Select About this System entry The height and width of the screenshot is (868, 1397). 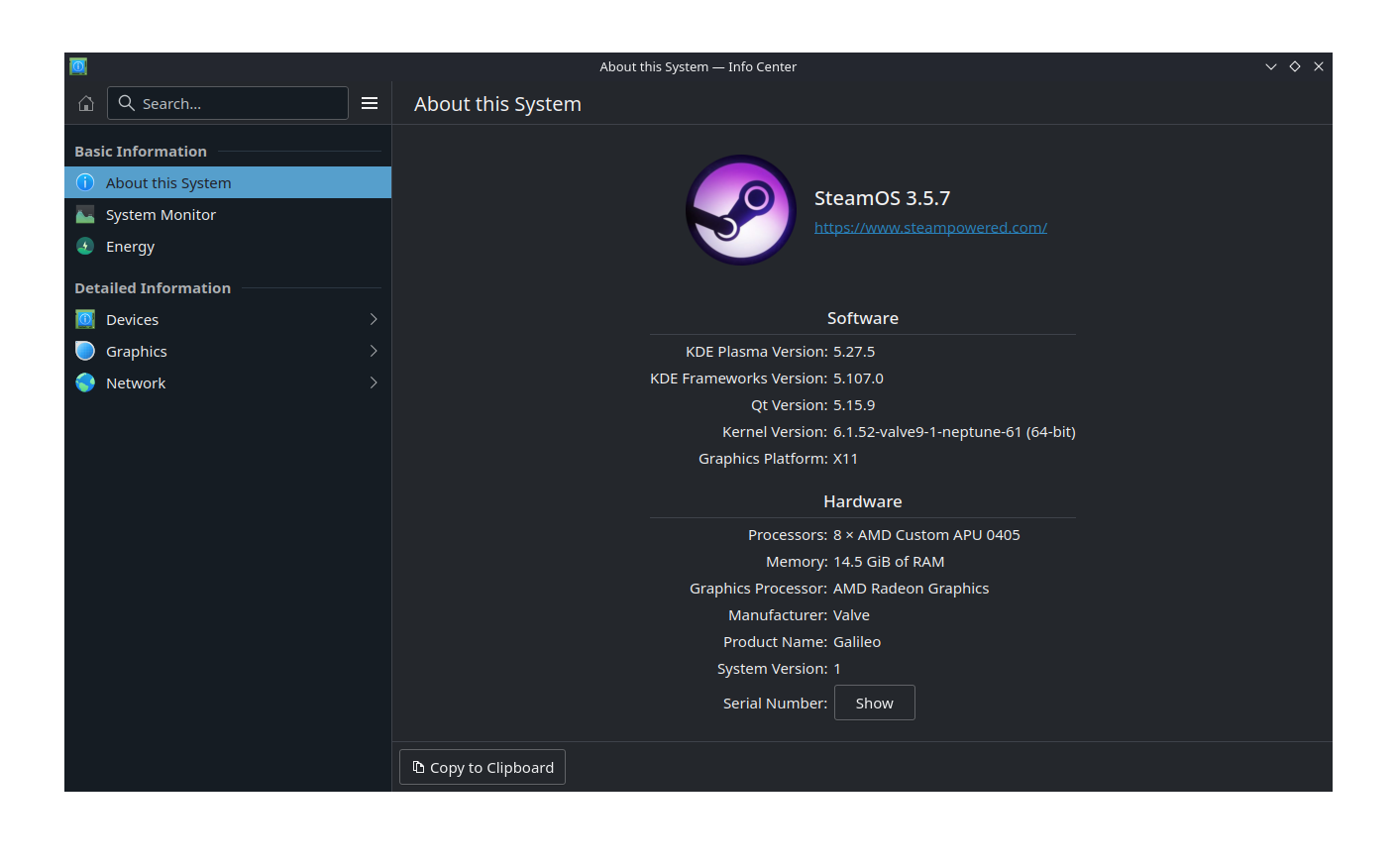[x=228, y=182]
